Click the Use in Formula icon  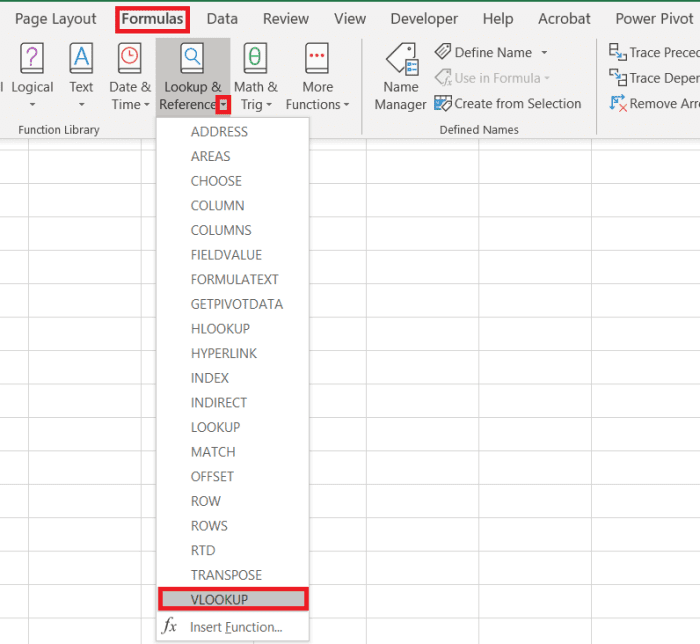(443, 78)
